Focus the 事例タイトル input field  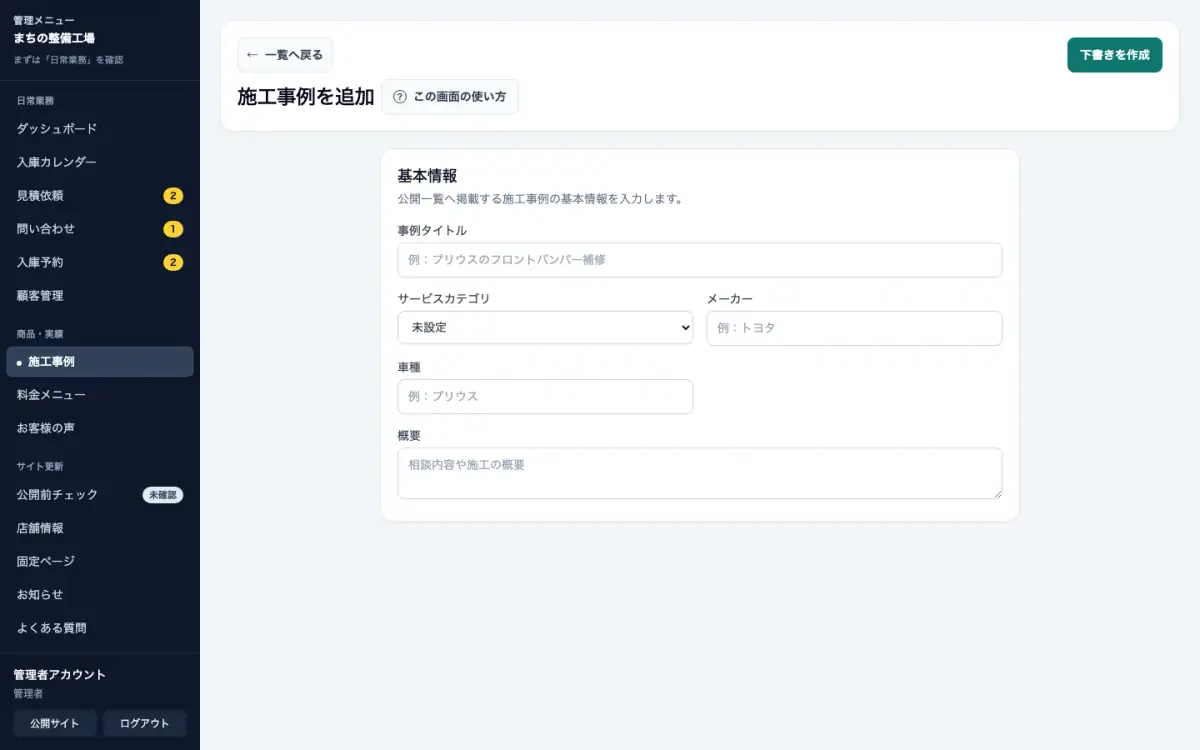(x=700, y=260)
